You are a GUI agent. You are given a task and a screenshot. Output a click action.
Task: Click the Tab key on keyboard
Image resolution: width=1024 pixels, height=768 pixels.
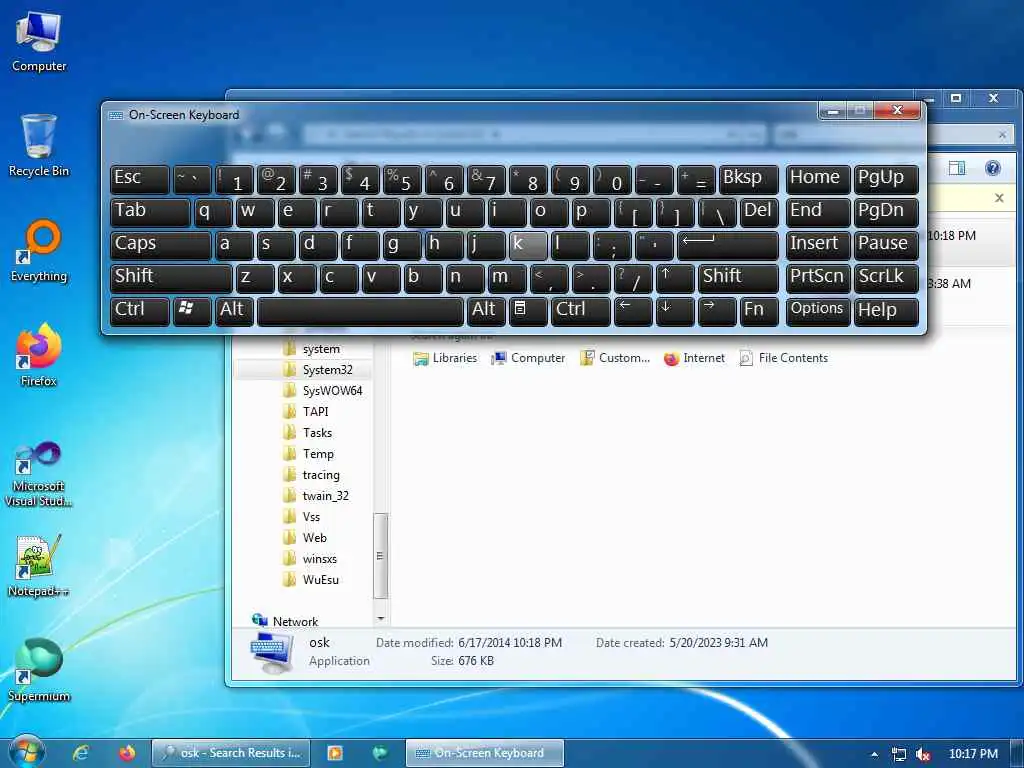click(150, 212)
